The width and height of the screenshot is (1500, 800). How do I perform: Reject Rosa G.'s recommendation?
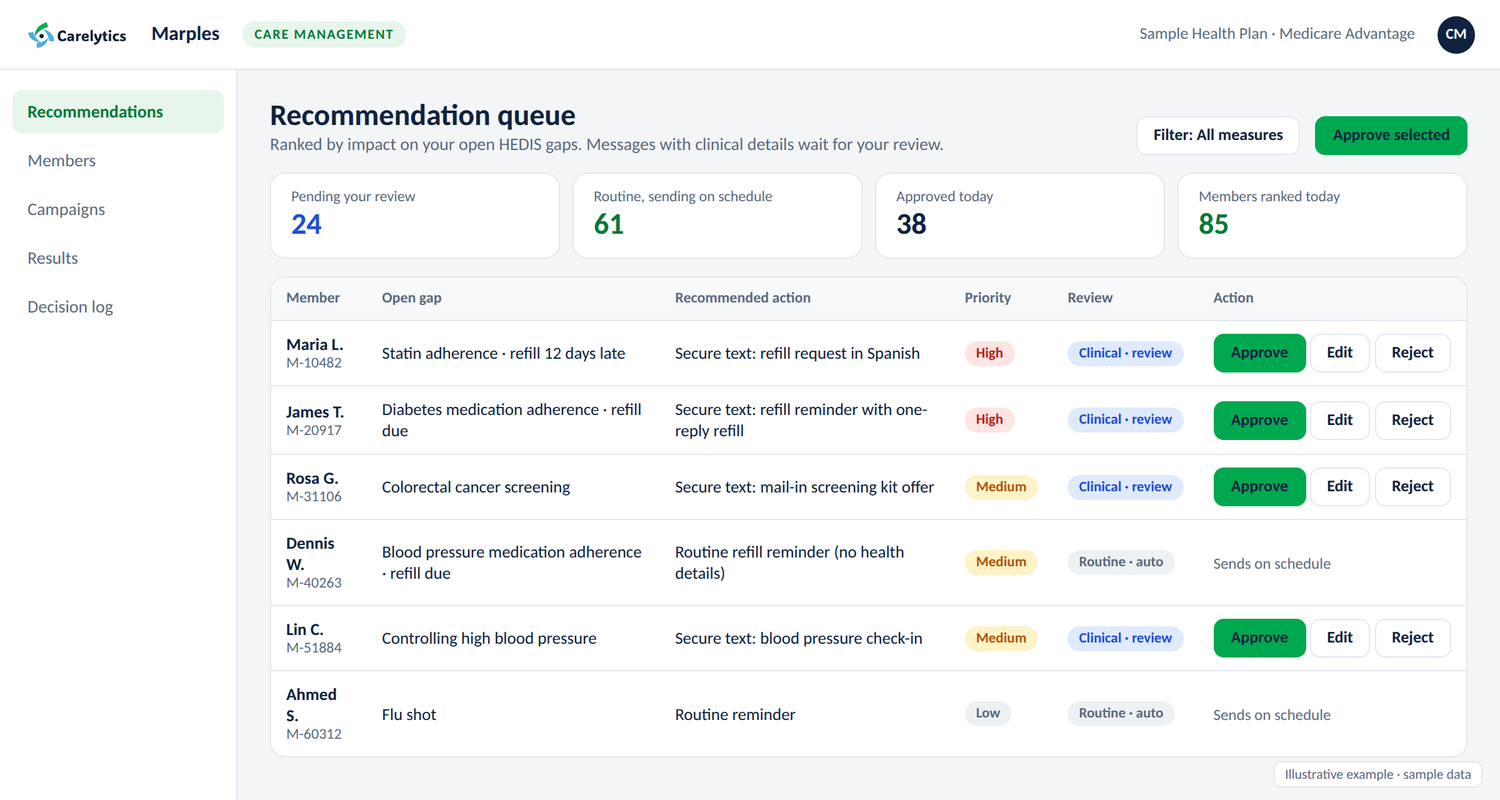click(x=1412, y=487)
